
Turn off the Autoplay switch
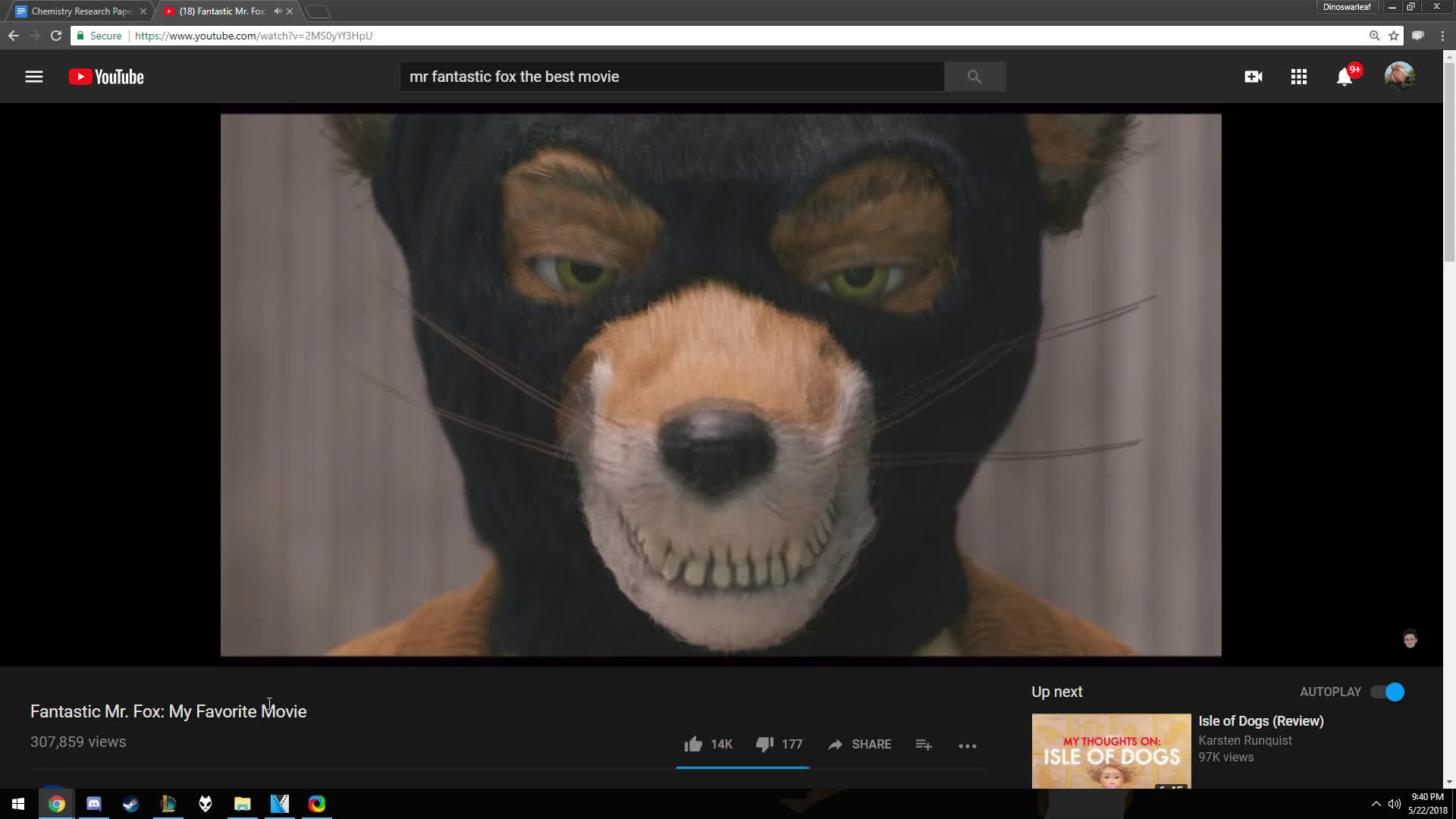point(1388,692)
